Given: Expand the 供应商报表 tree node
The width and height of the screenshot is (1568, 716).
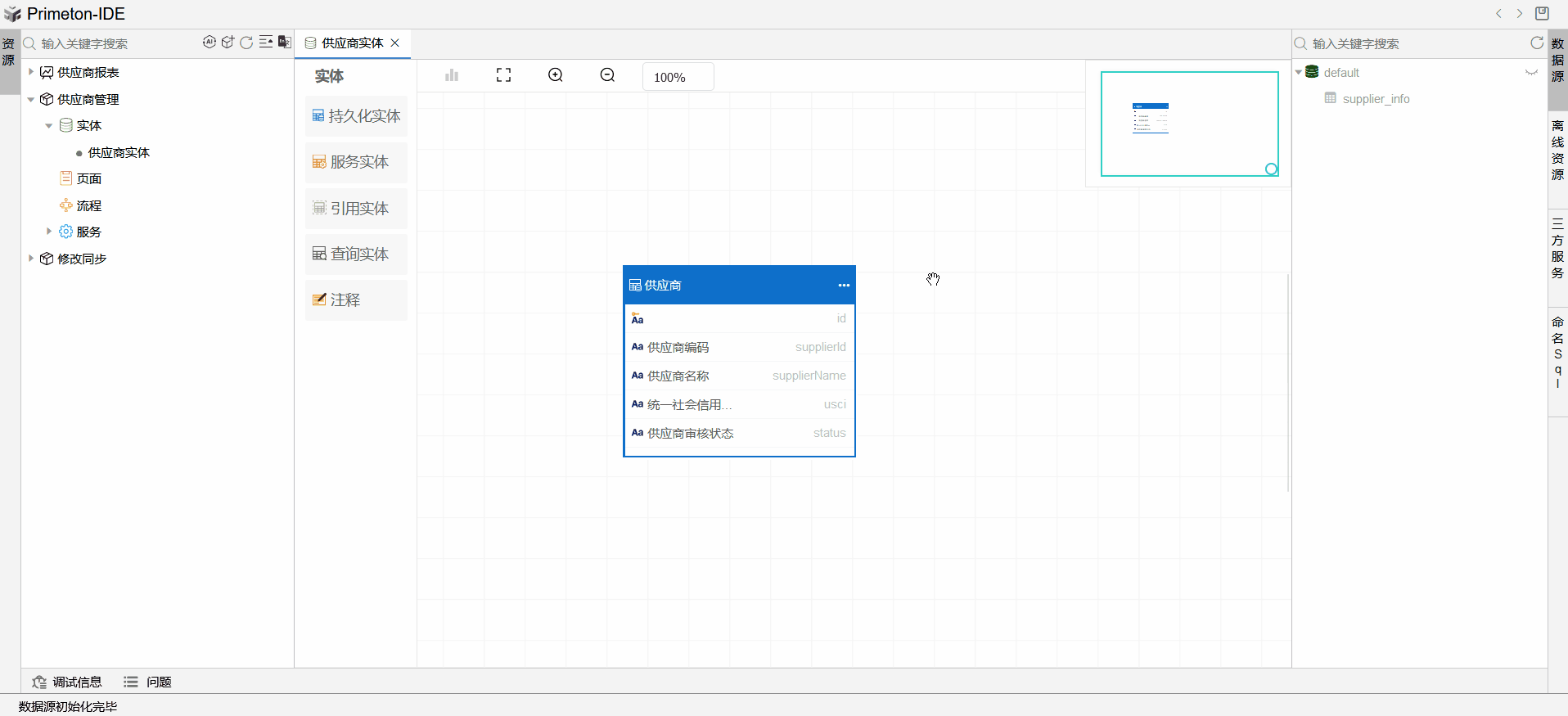Looking at the screenshot, I should coord(31,72).
